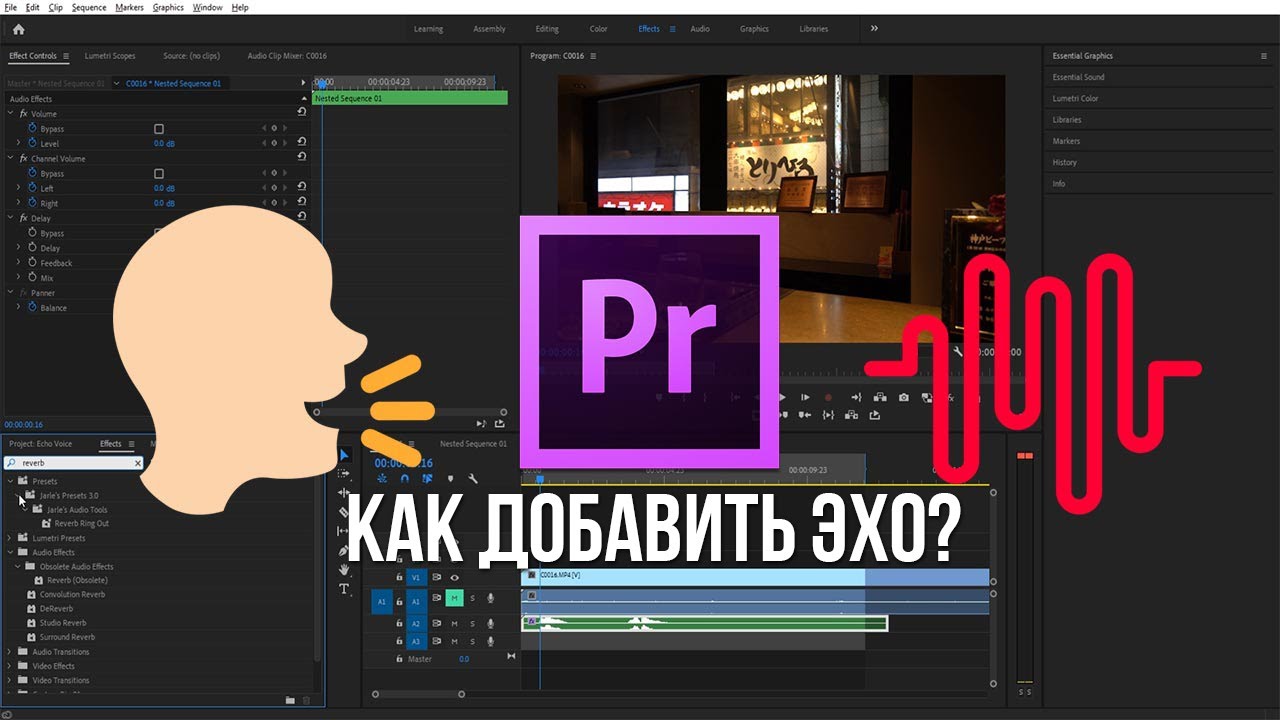Screen dimensions: 1280x720
Task: Collapse the Volume effect
Action: (x=11, y=113)
